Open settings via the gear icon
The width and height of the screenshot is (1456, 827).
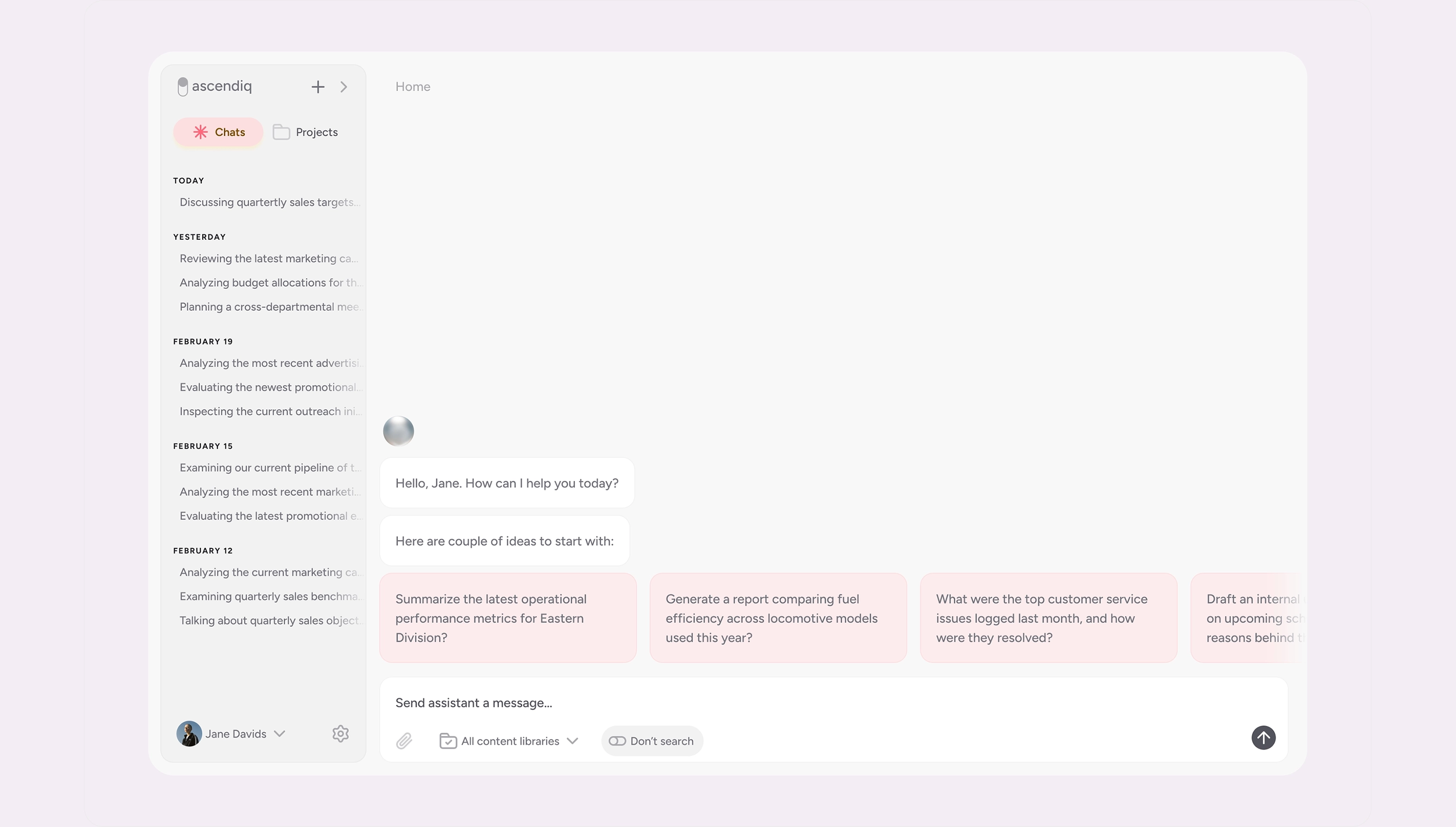(x=340, y=733)
